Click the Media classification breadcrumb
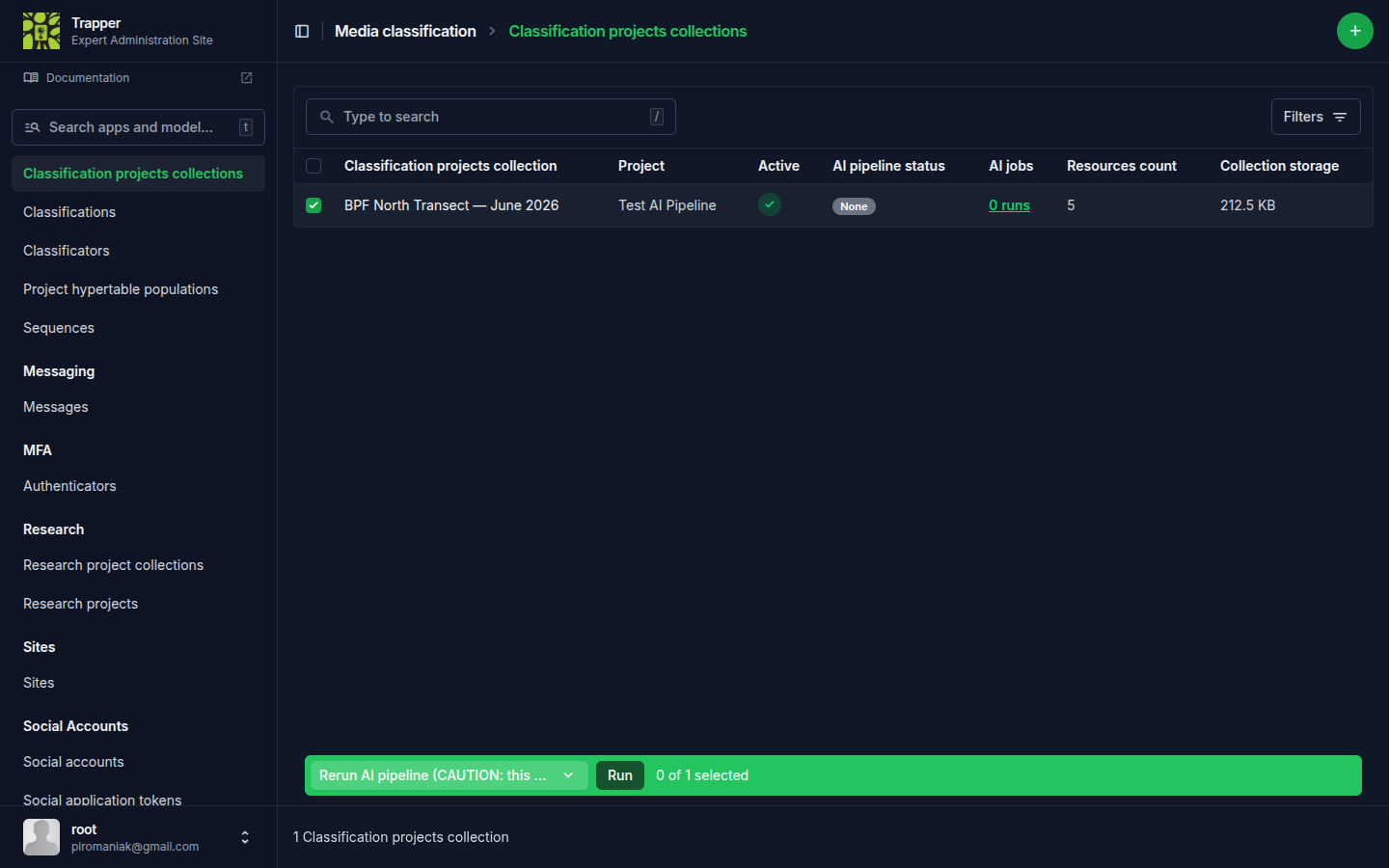The width and height of the screenshot is (1389, 868). [x=405, y=31]
